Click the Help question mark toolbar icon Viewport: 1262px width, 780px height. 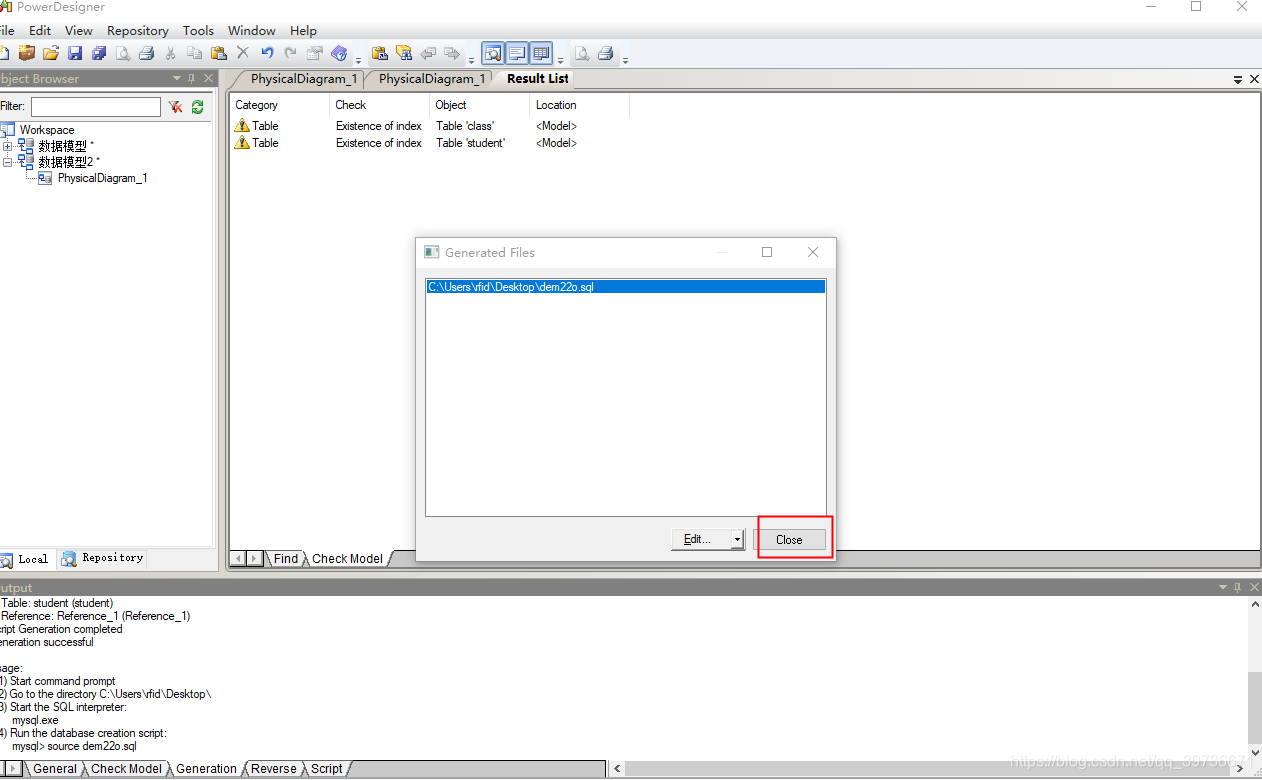[339, 53]
